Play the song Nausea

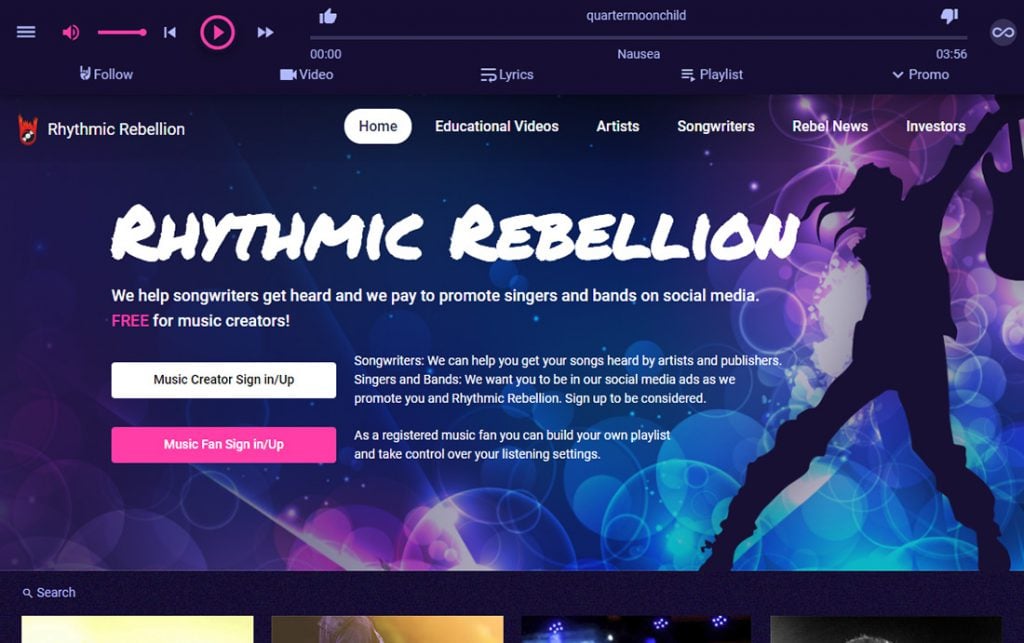click(217, 32)
